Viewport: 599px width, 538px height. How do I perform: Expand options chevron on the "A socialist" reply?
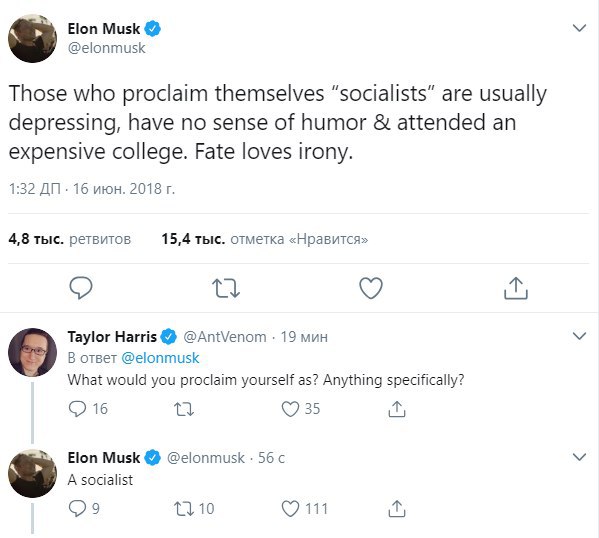[580, 457]
